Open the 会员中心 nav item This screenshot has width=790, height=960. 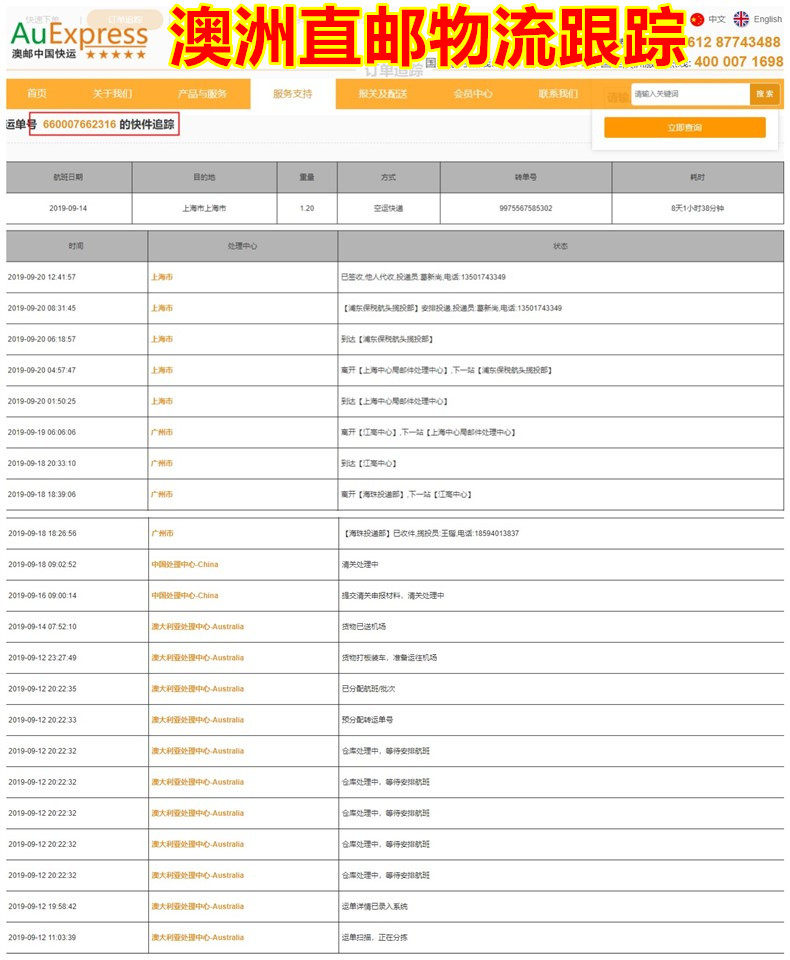[473, 94]
